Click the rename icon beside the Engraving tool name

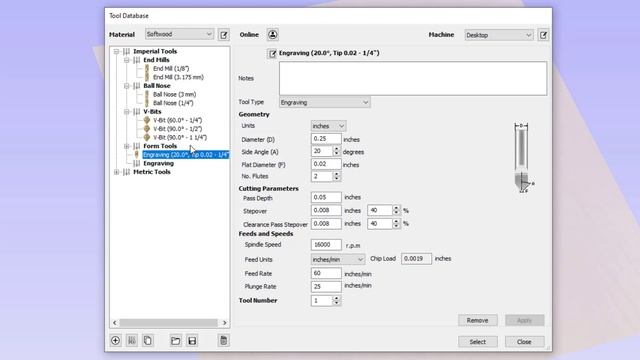272,53
